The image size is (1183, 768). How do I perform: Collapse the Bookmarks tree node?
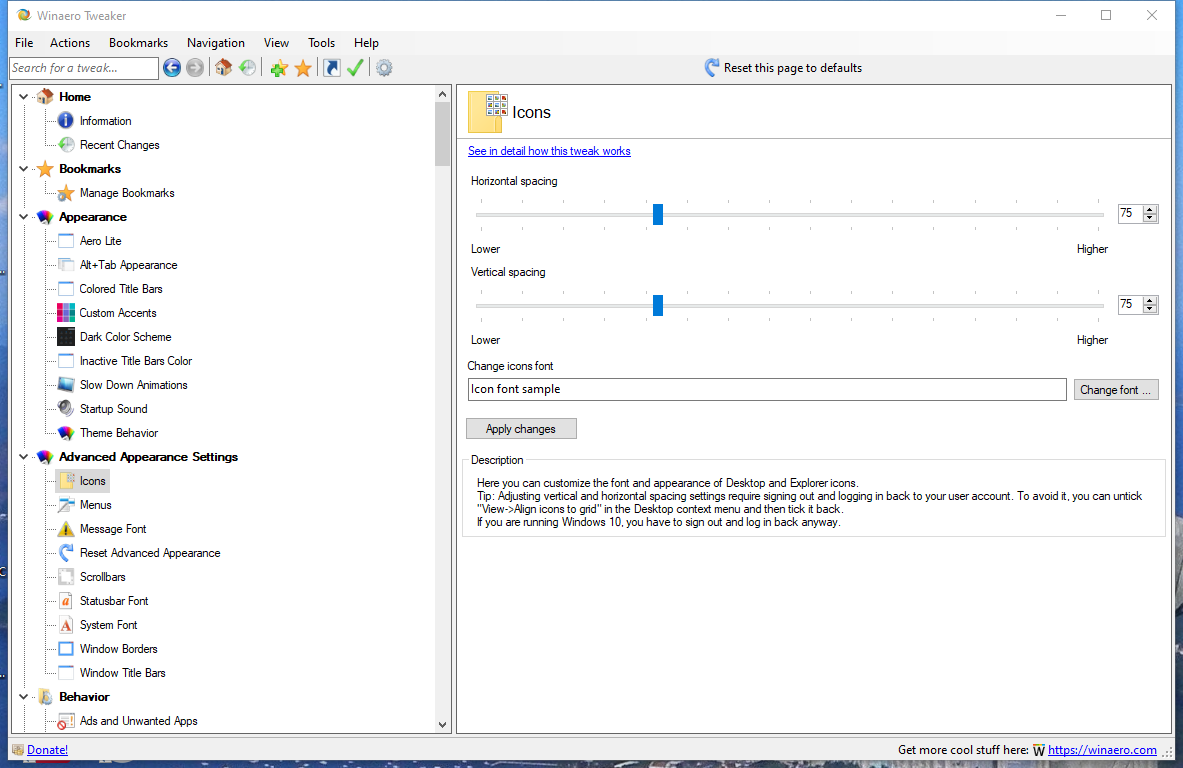point(23,169)
